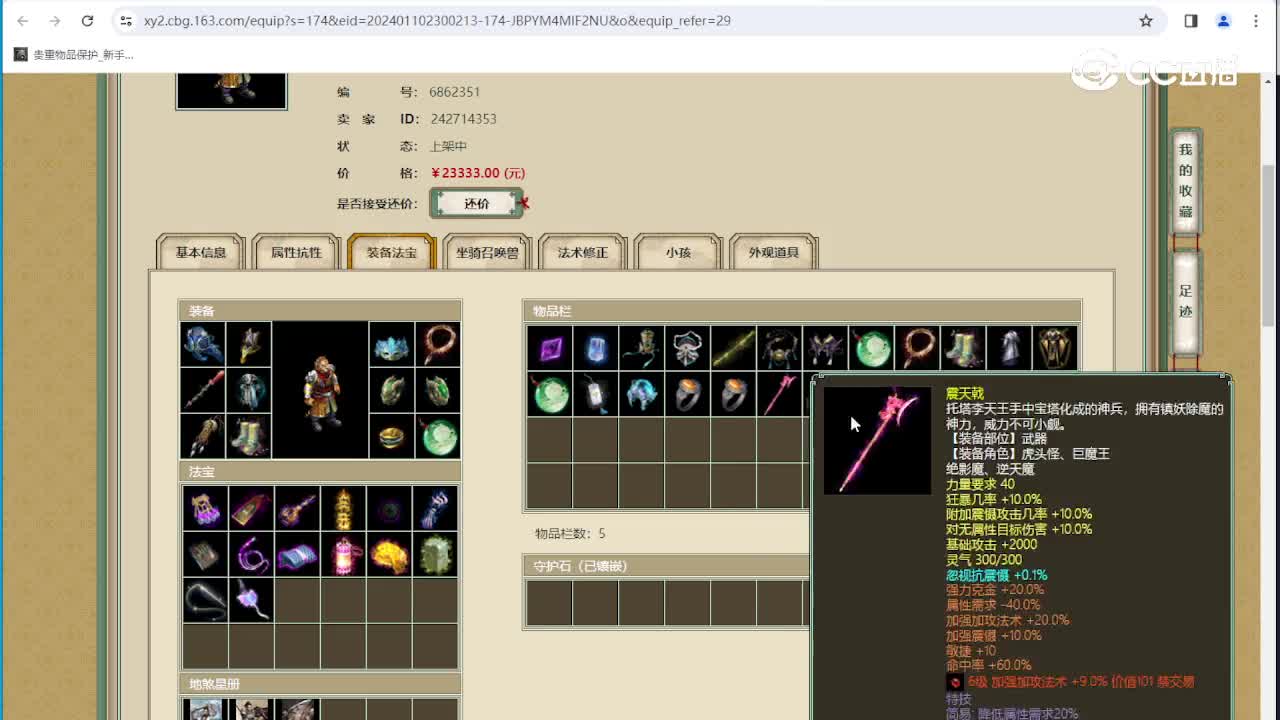Viewport: 1280px width, 720px height.
Task: Select the silver cloak in 物品栏
Action: (x=1009, y=348)
